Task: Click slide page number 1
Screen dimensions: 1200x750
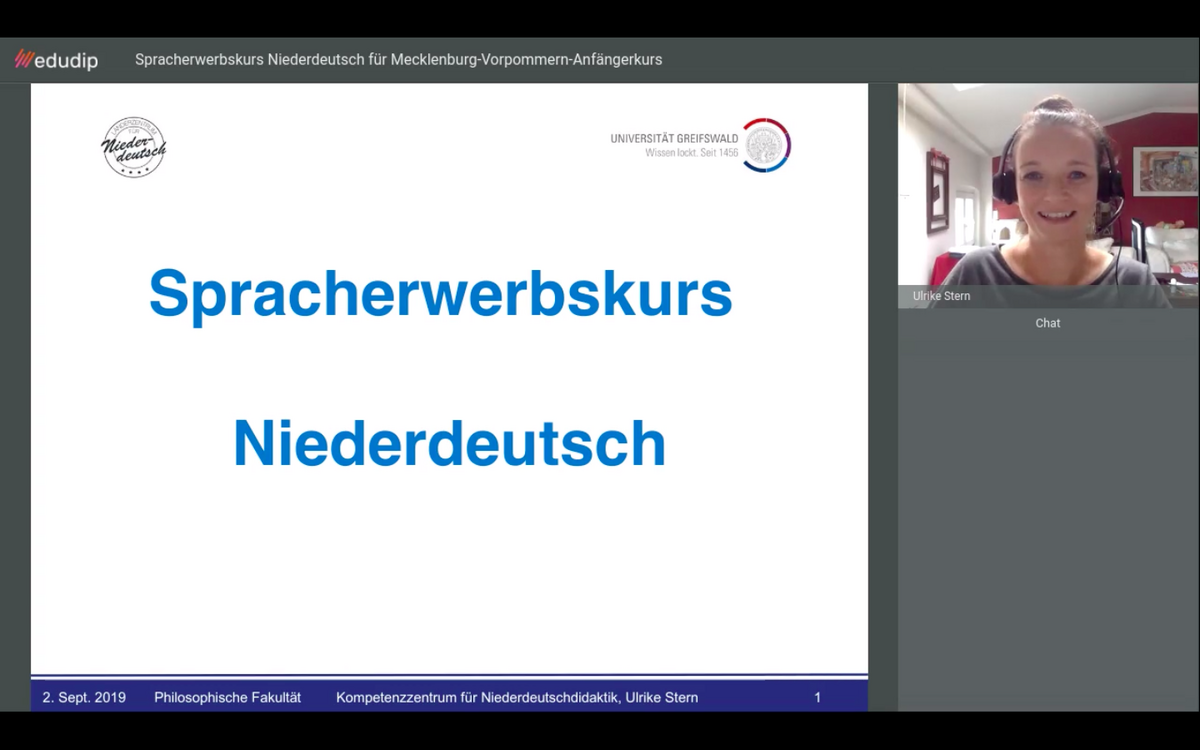Action: coord(817,697)
